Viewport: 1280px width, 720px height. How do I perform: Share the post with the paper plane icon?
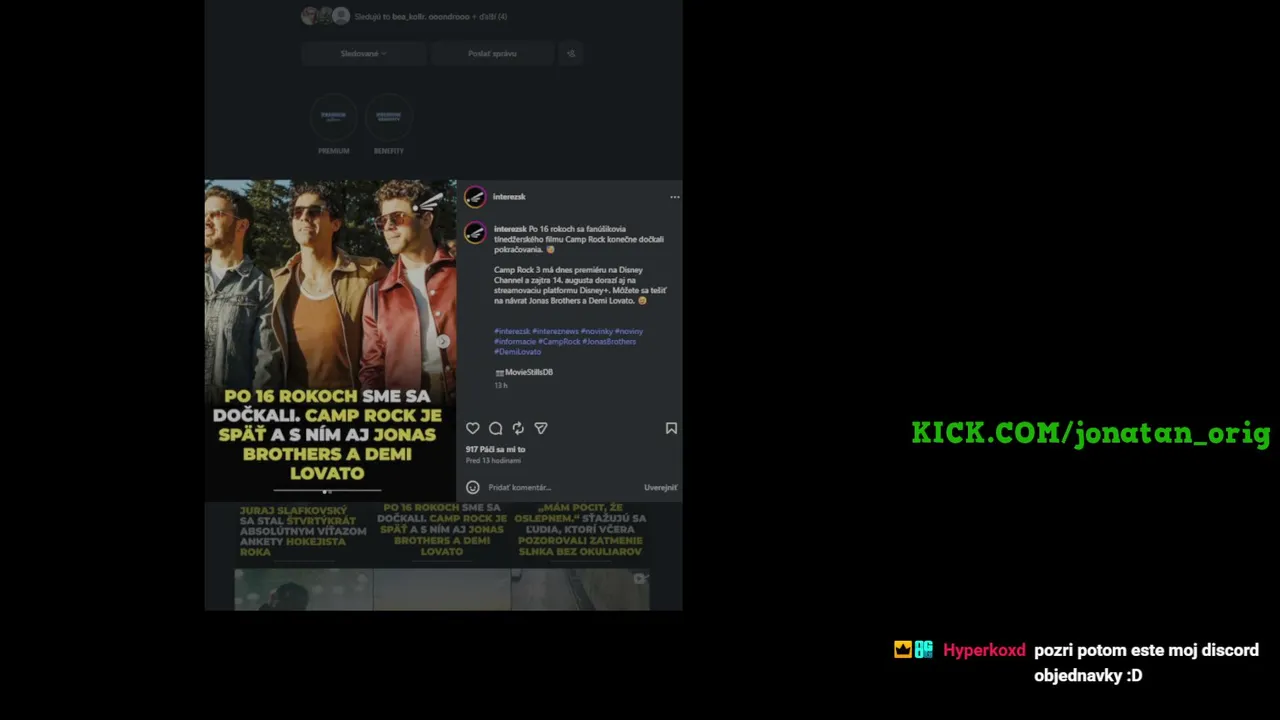click(541, 428)
